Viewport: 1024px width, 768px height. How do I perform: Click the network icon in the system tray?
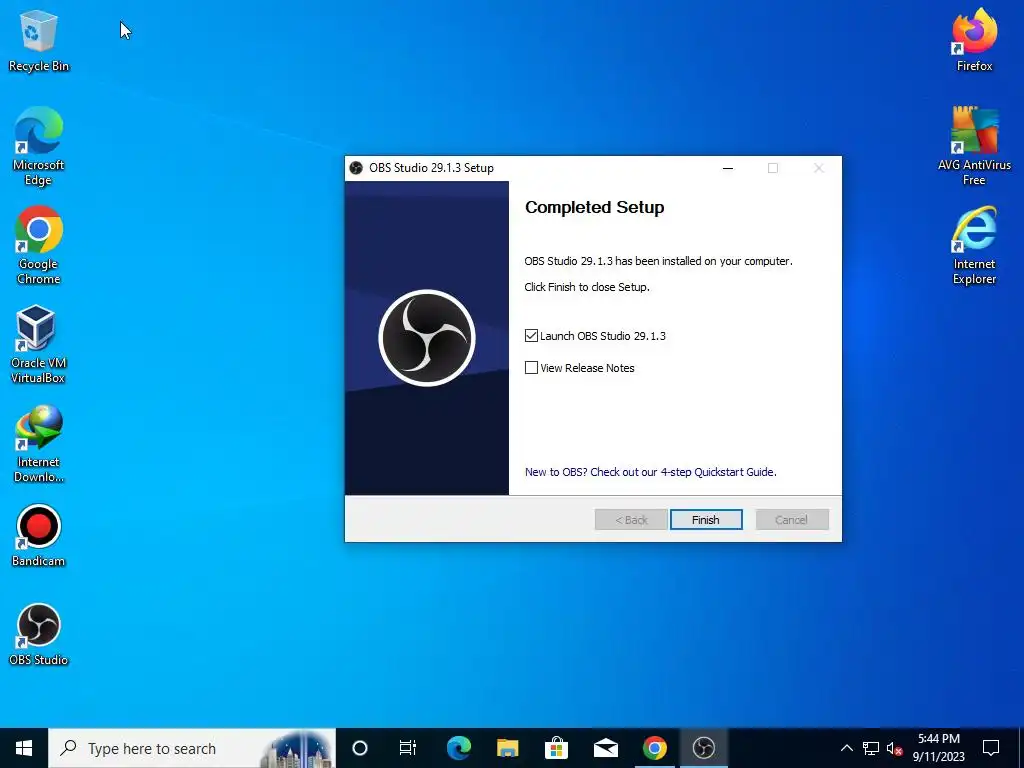tap(871, 748)
